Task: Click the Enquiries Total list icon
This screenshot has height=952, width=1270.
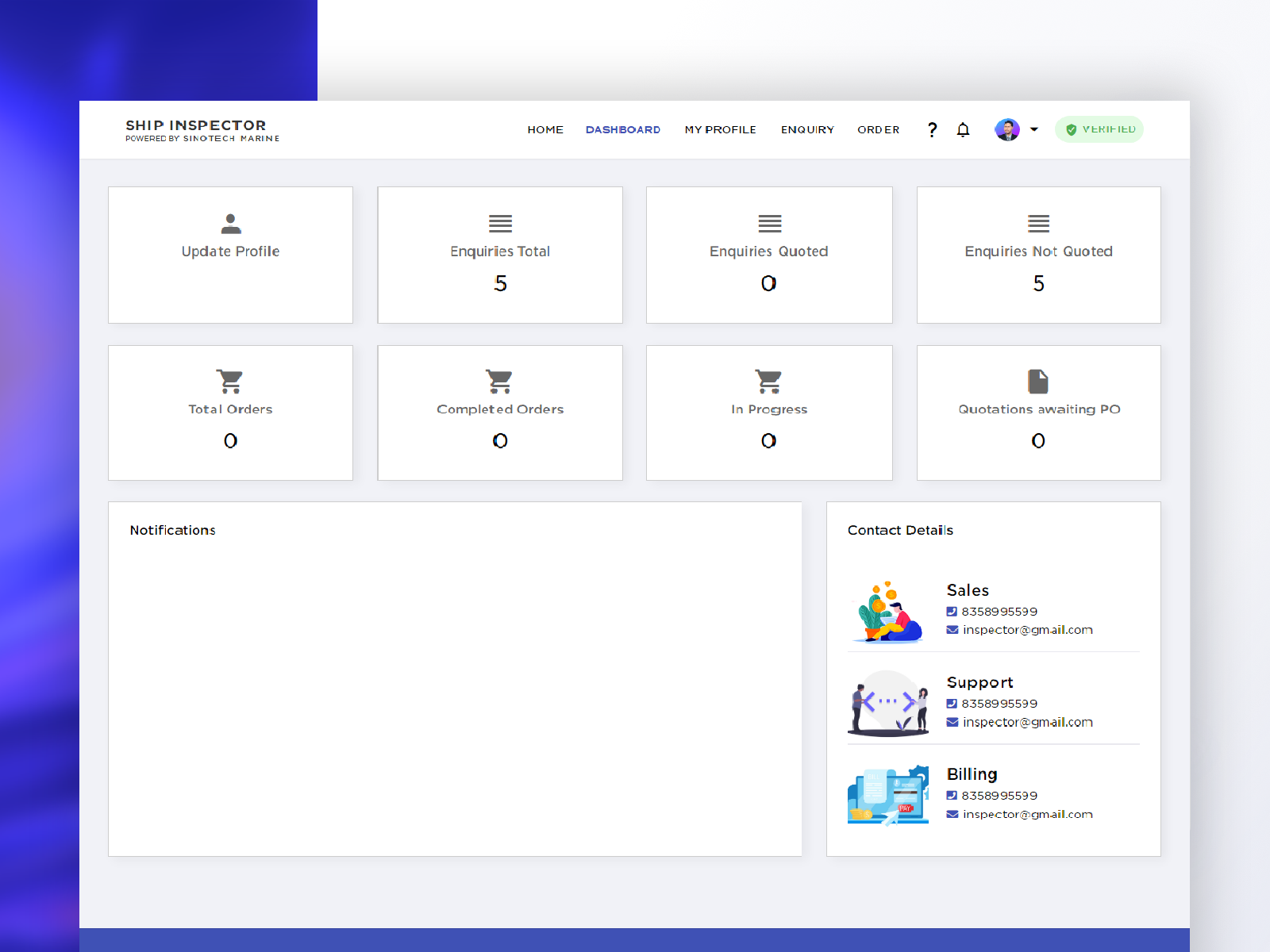Action: pyautogui.click(x=500, y=224)
